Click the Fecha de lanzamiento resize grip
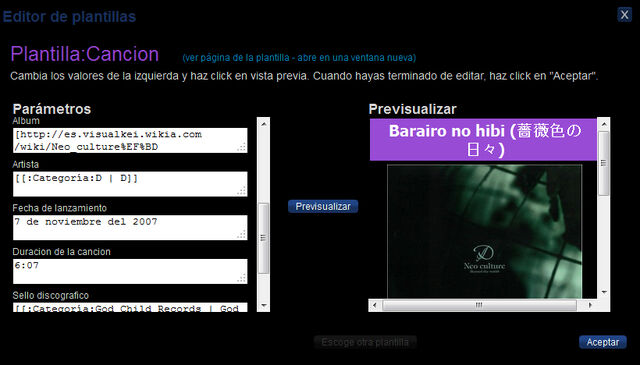Viewport: 640px width, 365px height. coord(242,235)
